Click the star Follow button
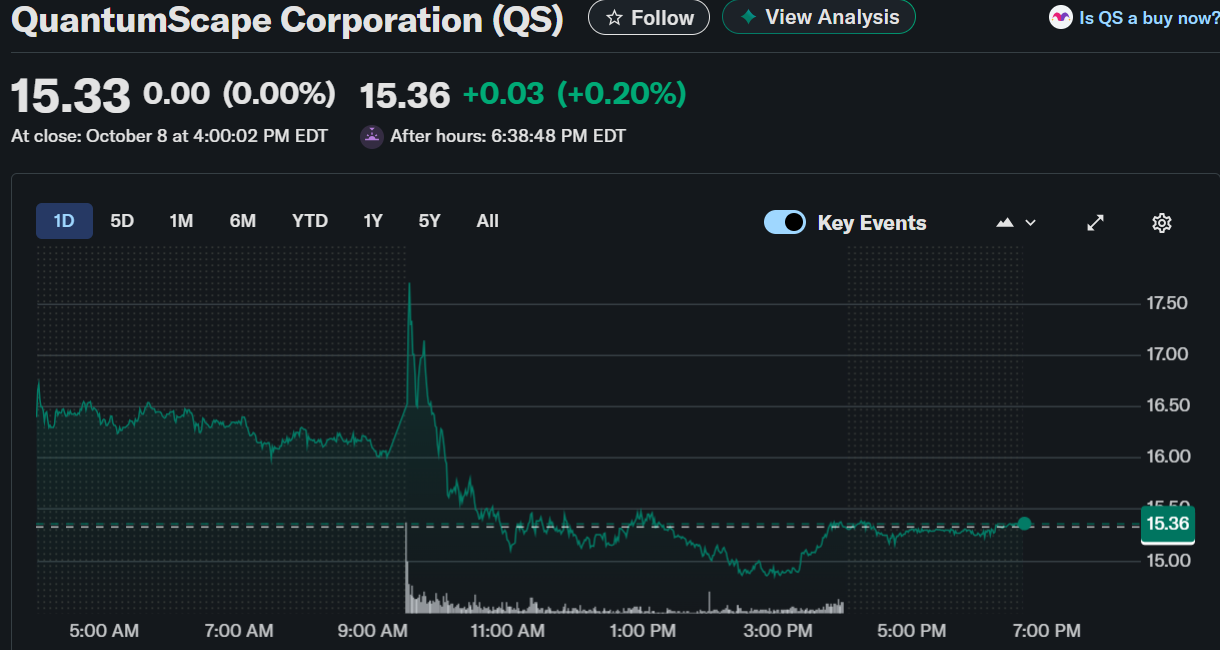The width and height of the screenshot is (1220, 650). click(649, 18)
